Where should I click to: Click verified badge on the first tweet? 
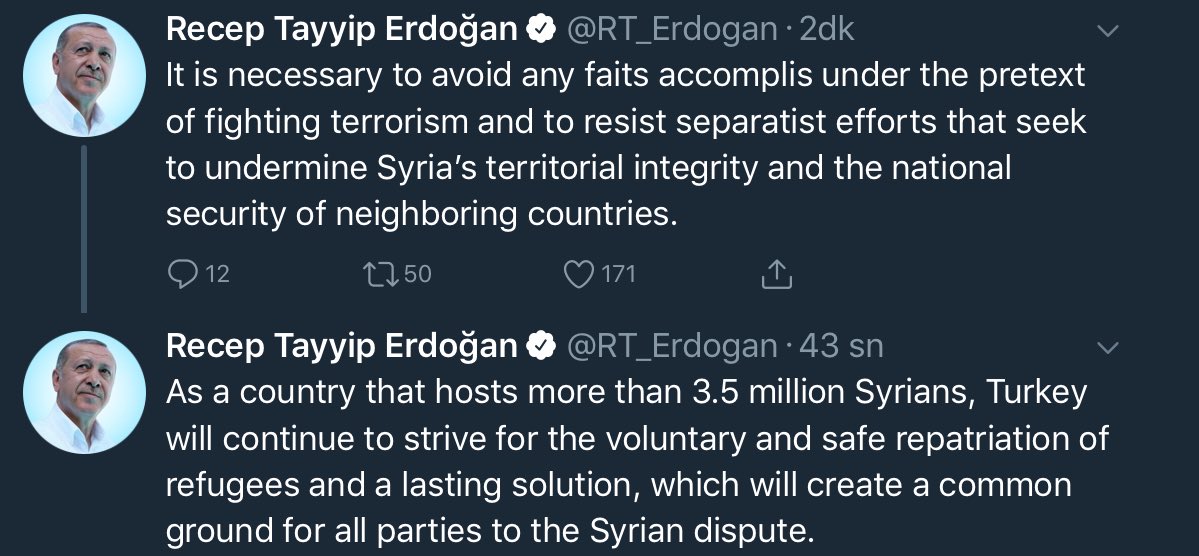541,31
